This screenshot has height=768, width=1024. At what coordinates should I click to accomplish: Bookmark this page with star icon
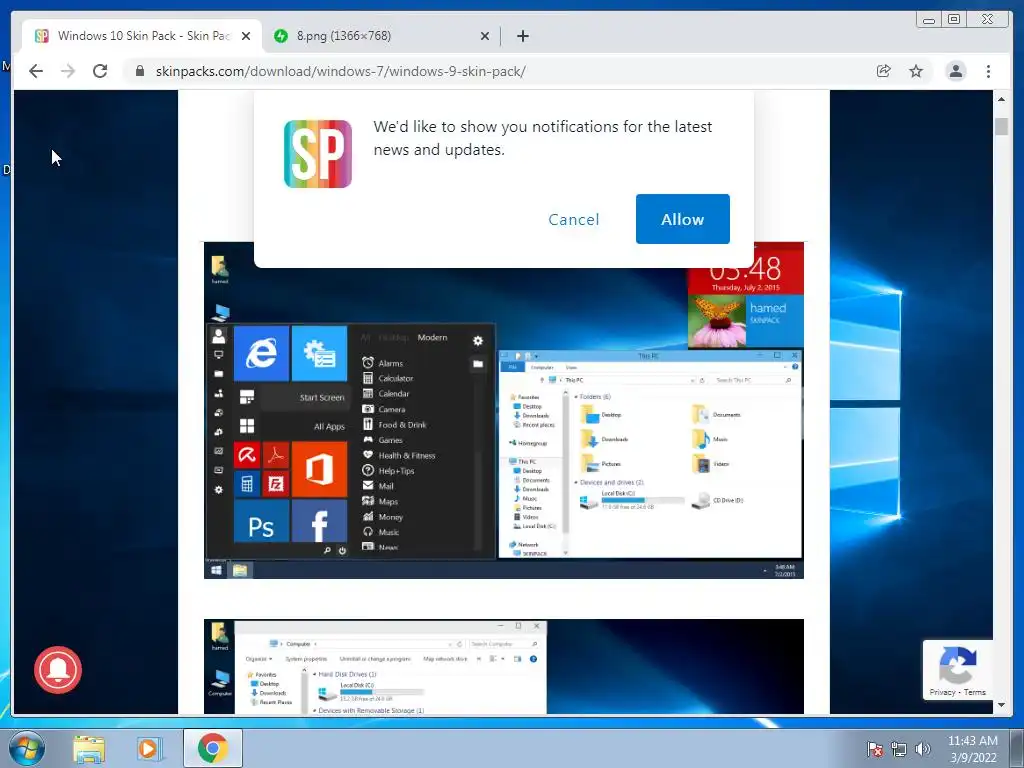(916, 71)
